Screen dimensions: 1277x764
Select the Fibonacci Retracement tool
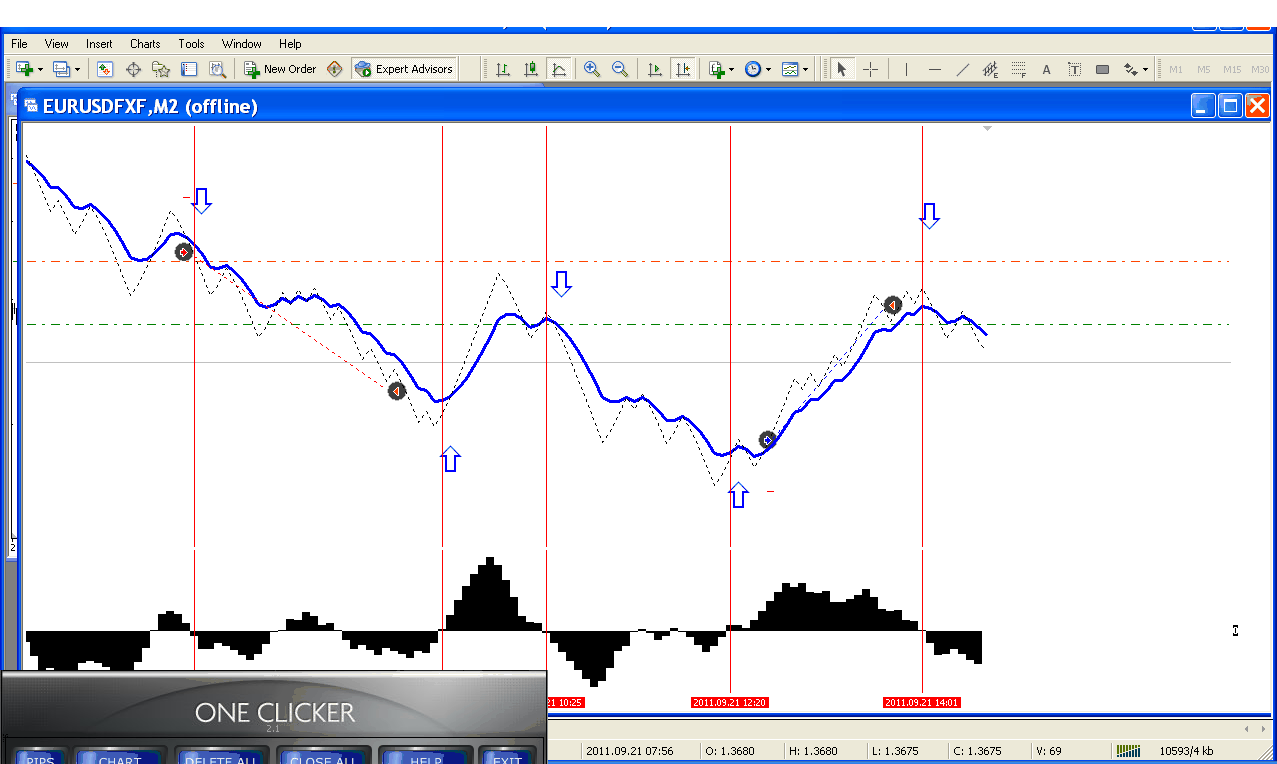point(1019,69)
